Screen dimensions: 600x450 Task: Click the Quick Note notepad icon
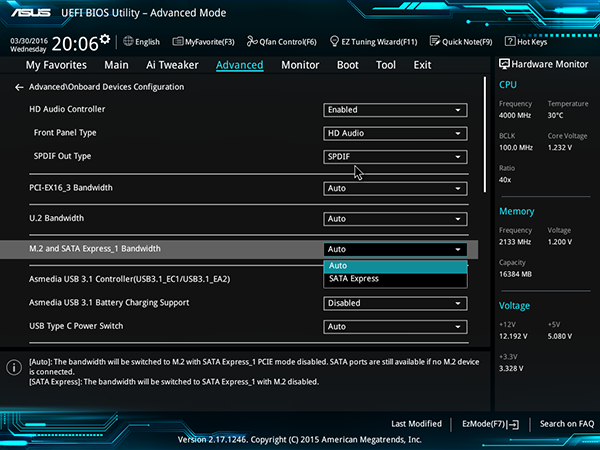point(435,41)
